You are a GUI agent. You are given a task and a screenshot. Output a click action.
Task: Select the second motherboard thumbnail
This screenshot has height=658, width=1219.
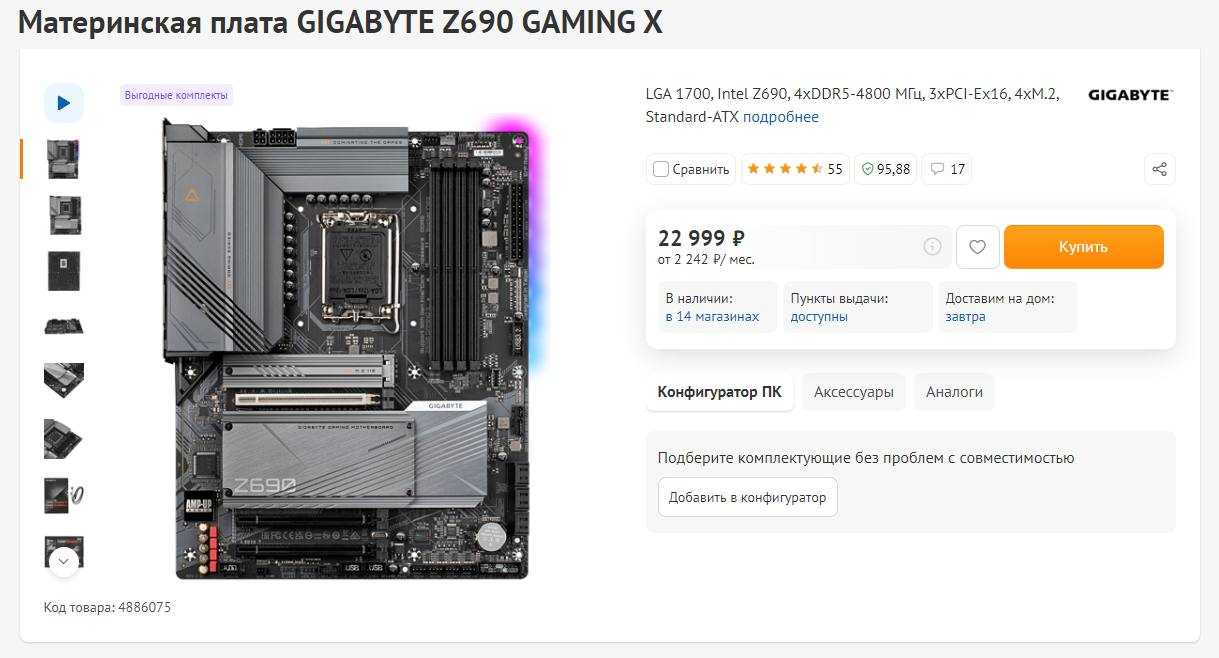point(64,215)
